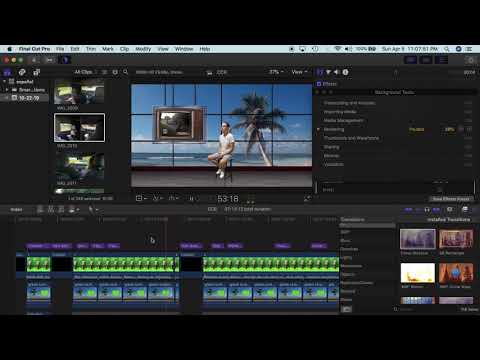The width and height of the screenshot is (480, 360).
Task: Open the Clip menu
Action: point(124,49)
